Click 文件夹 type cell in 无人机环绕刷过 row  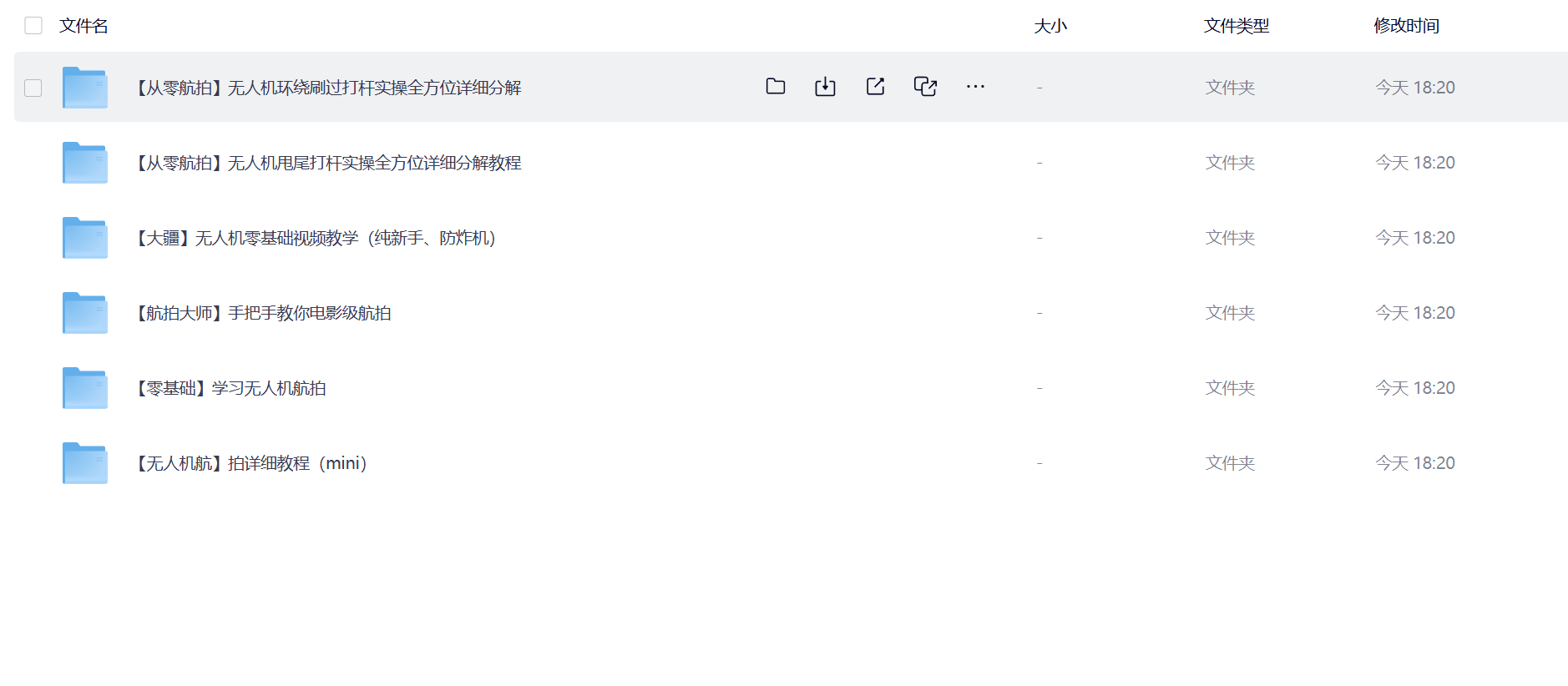(x=1230, y=88)
